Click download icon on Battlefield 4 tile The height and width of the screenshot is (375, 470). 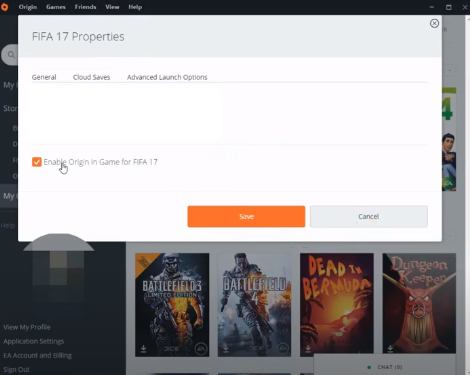[226, 349]
